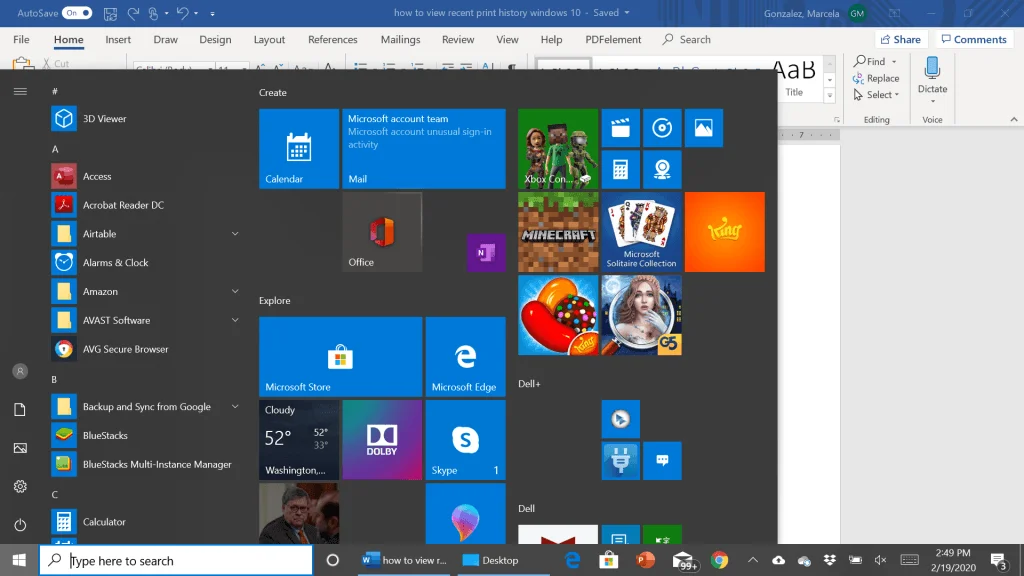Switch to the Mailings tab
The height and width of the screenshot is (576, 1024).
pos(400,39)
